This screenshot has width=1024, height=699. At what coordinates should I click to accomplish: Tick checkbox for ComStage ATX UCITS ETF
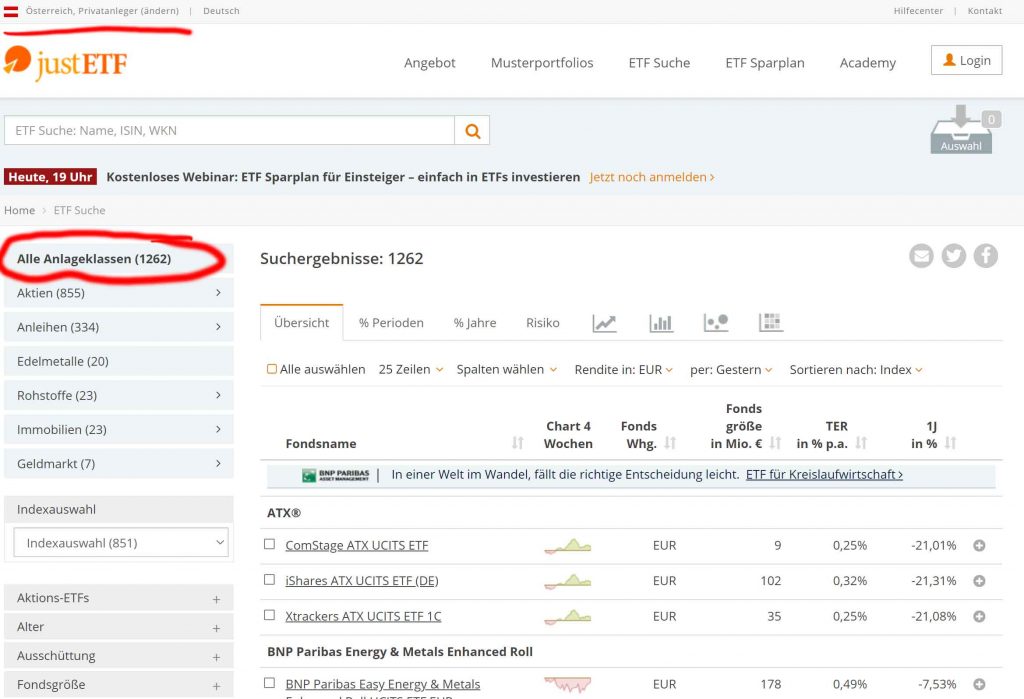click(269, 544)
